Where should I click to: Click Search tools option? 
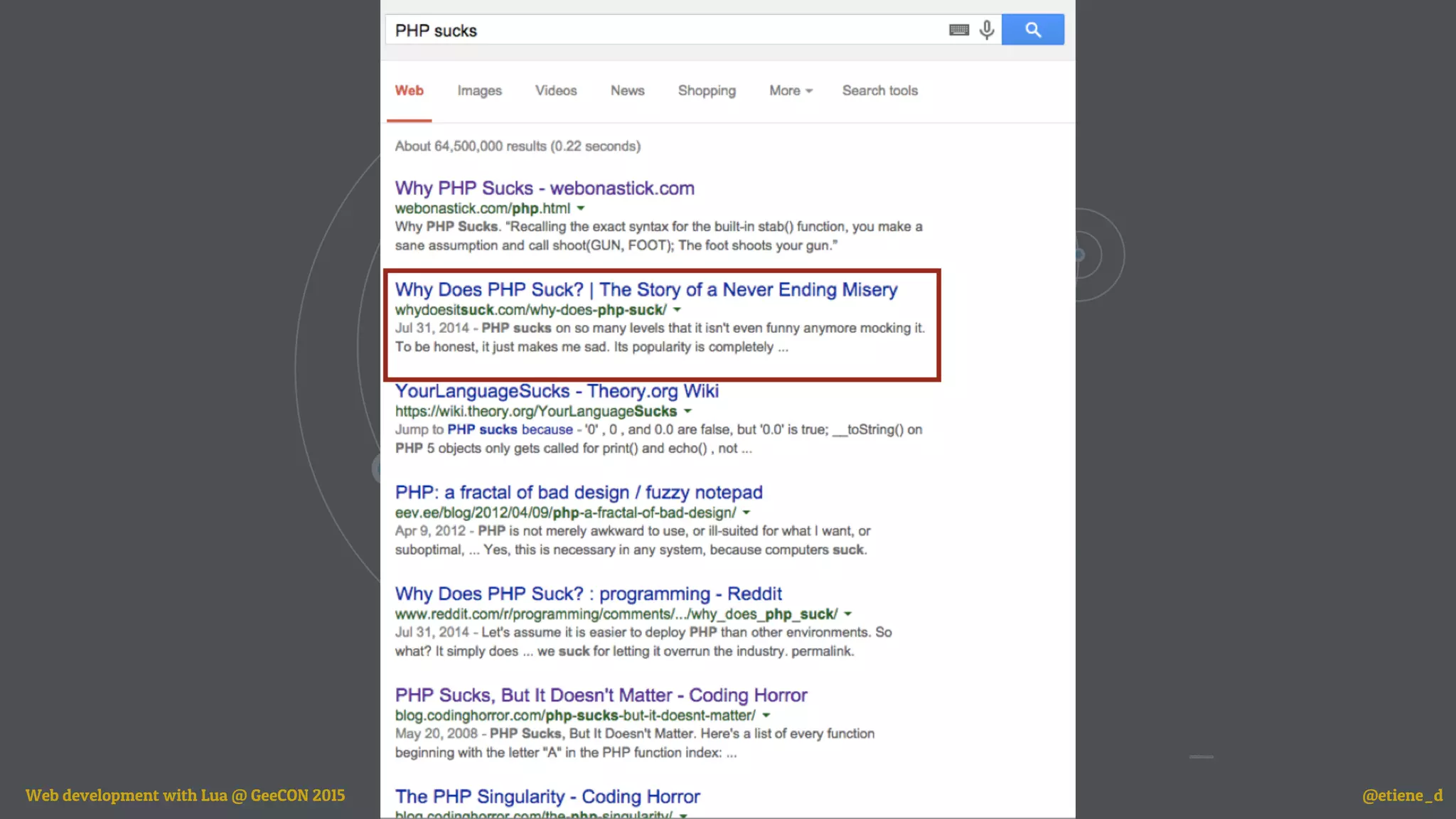pyautogui.click(x=879, y=90)
